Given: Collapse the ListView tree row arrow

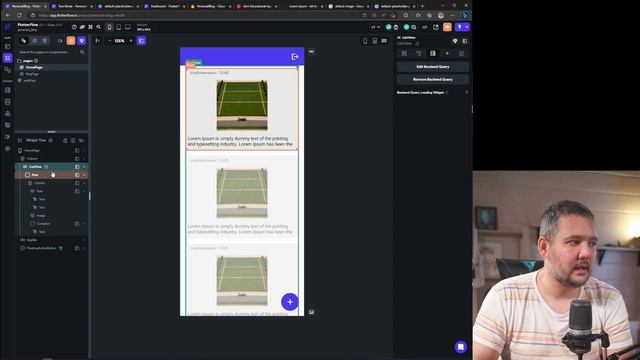Looking at the screenshot, I should click(84, 167).
